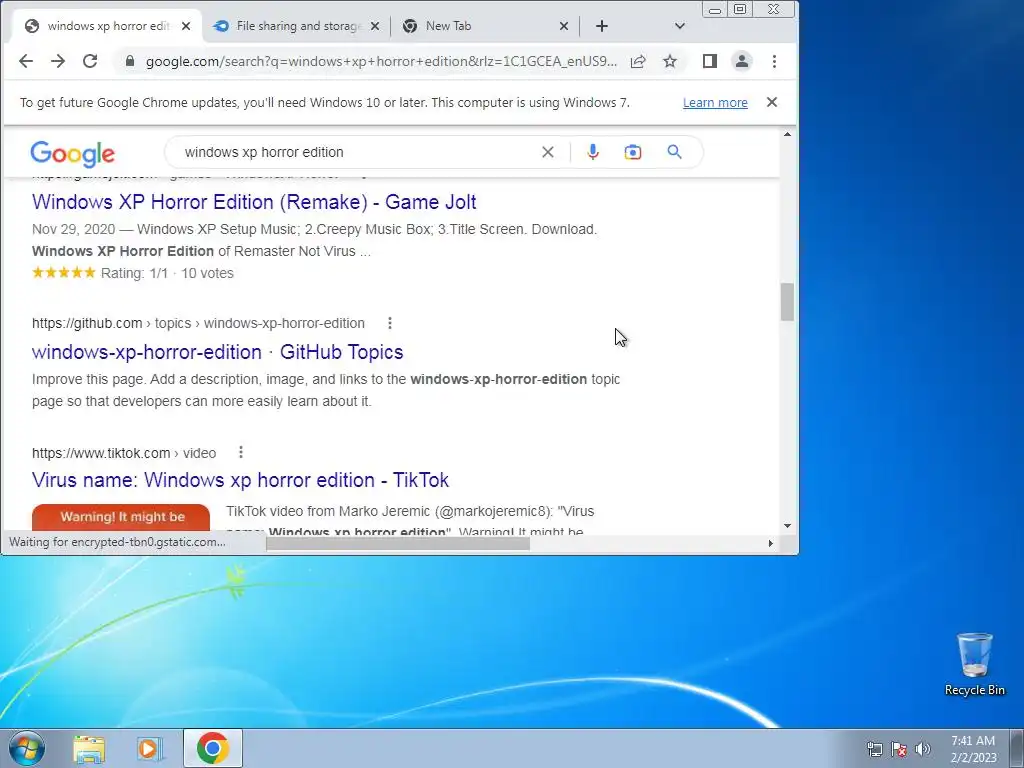Click the address bar URL
The height and width of the screenshot is (768, 1024).
pyautogui.click(x=381, y=61)
